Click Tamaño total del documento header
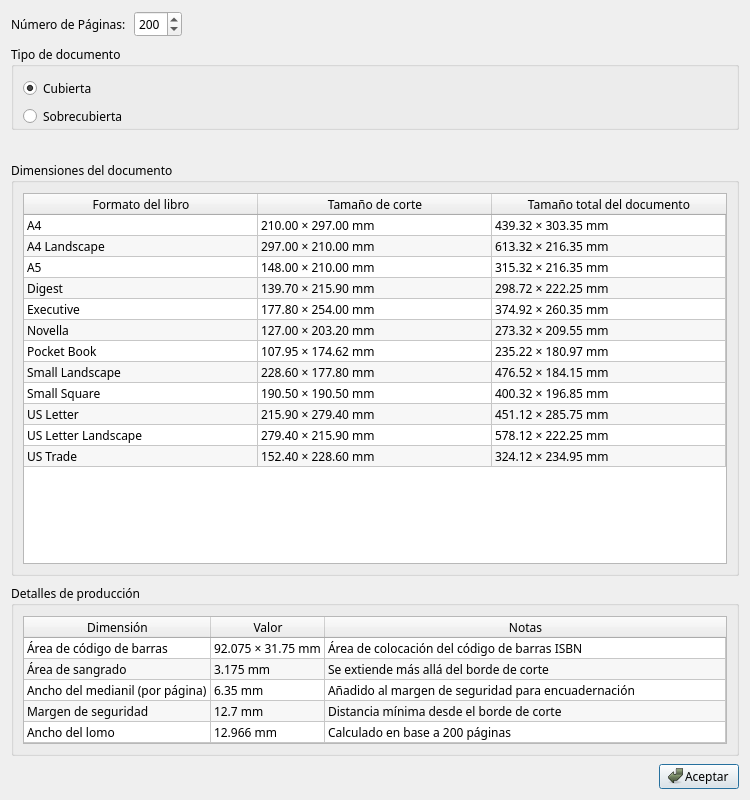This screenshot has height=800, width=750. [x=608, y=204]
